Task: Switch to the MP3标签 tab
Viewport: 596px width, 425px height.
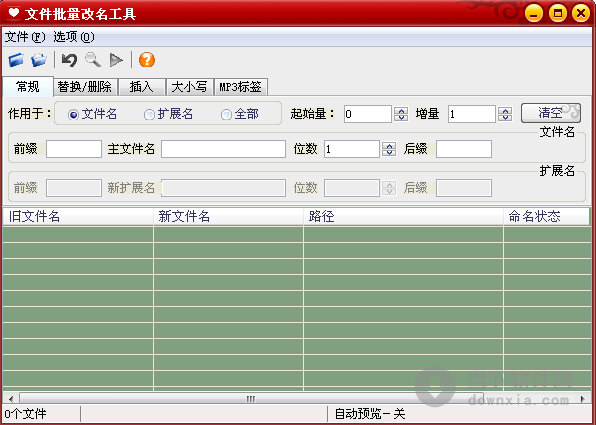Action: [240, 87]
